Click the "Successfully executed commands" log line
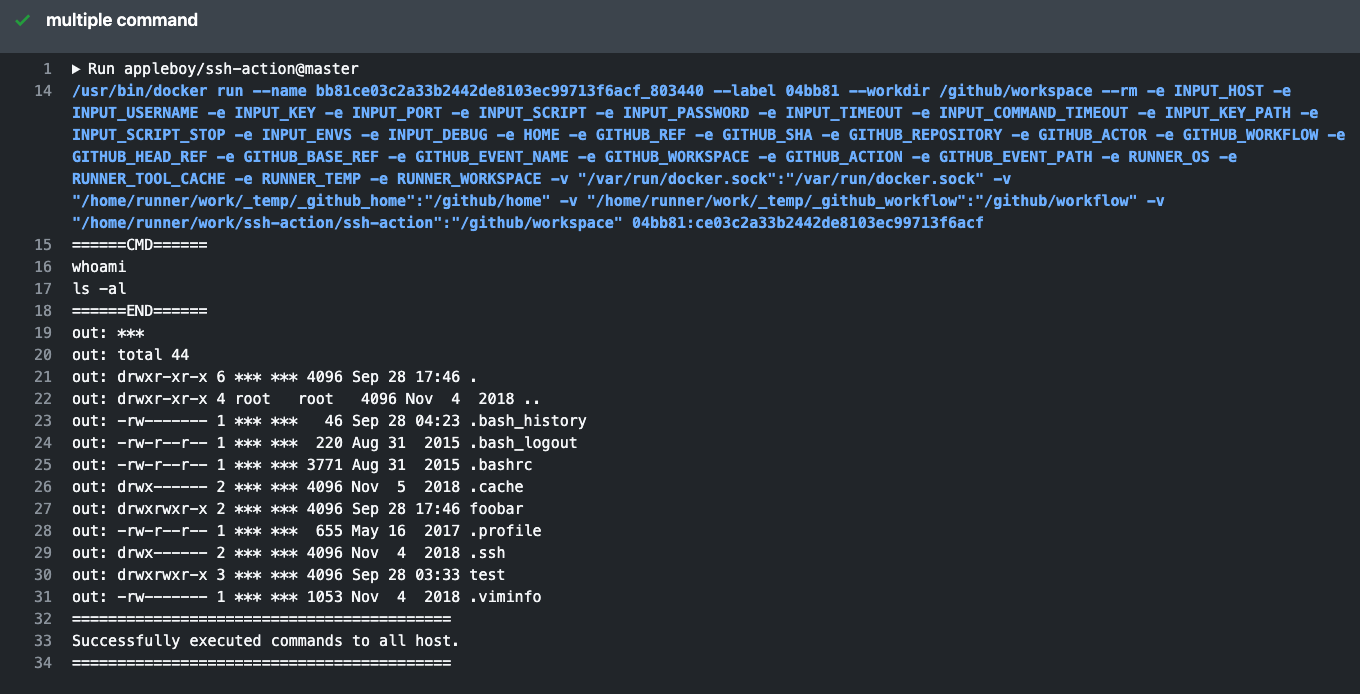This screenshot has width=1360, height=694. tap(265, 641)
